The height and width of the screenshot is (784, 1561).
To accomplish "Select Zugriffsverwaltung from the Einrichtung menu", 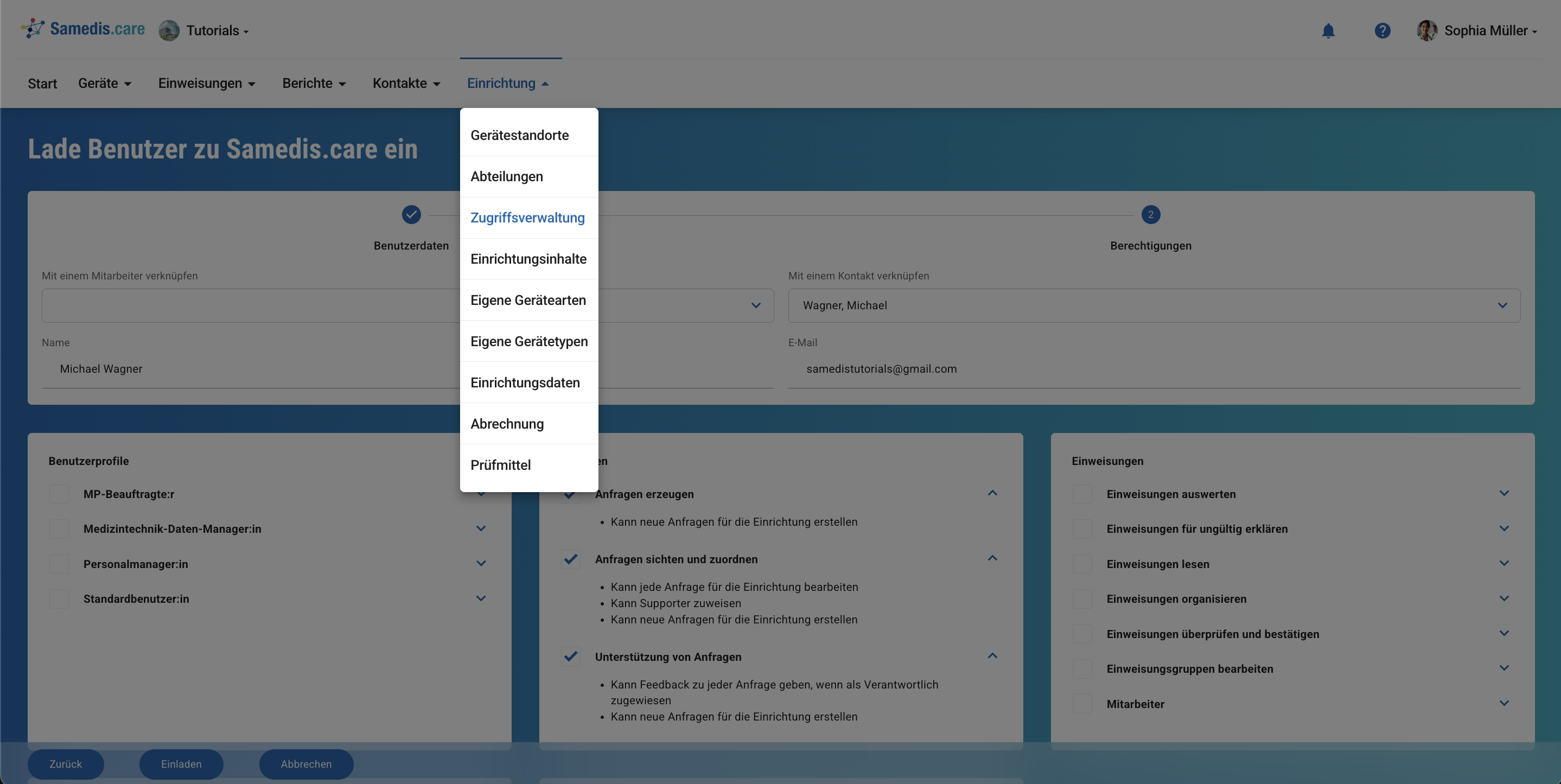I will (x=527, y=218).
